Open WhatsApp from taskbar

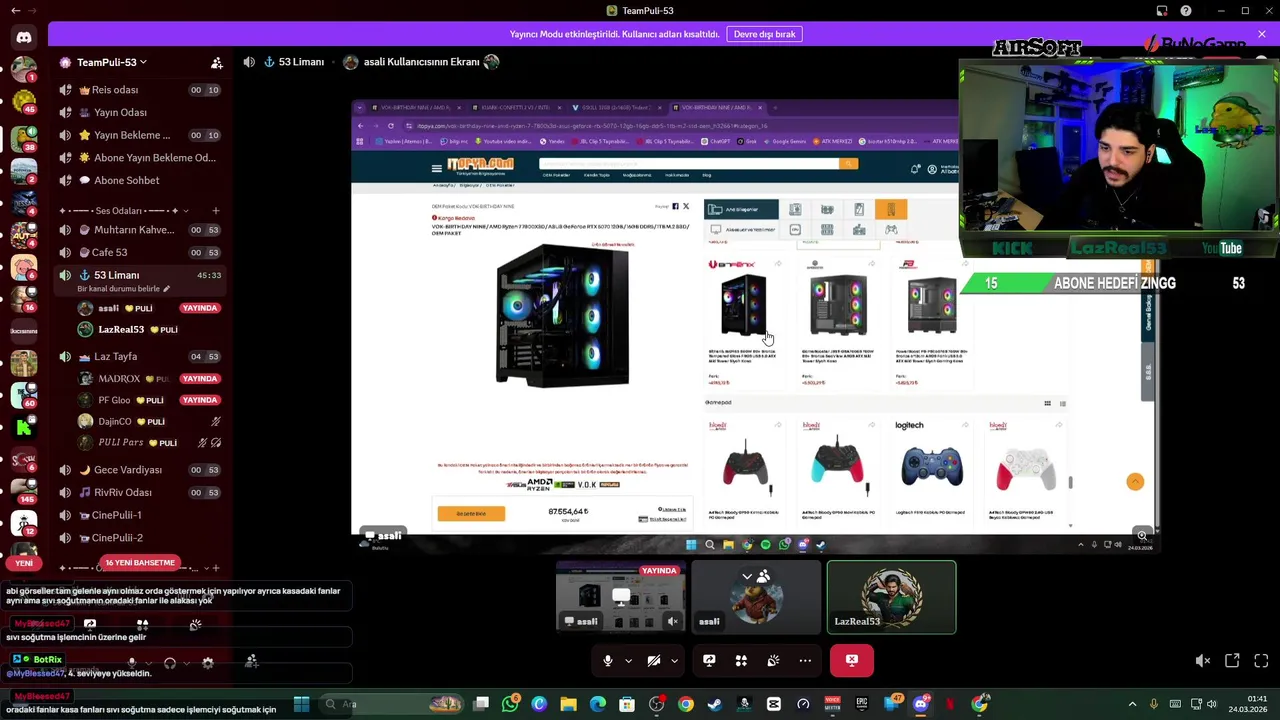[x=510, y=704]
